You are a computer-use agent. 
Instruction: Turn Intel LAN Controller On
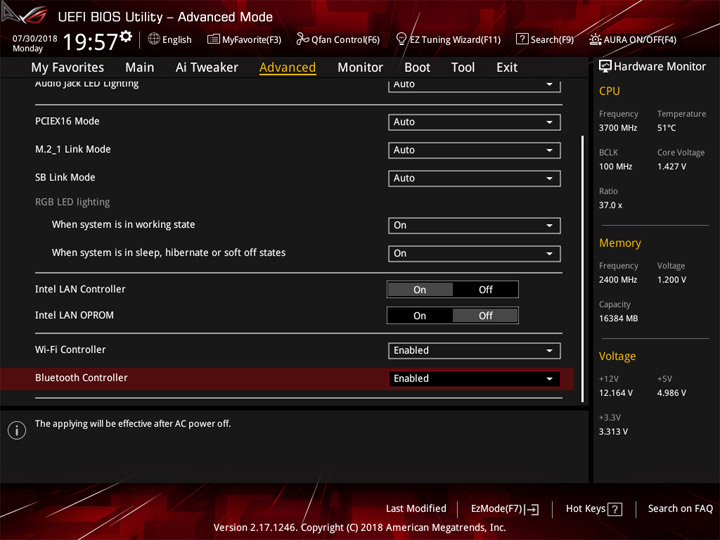point(420,290)
